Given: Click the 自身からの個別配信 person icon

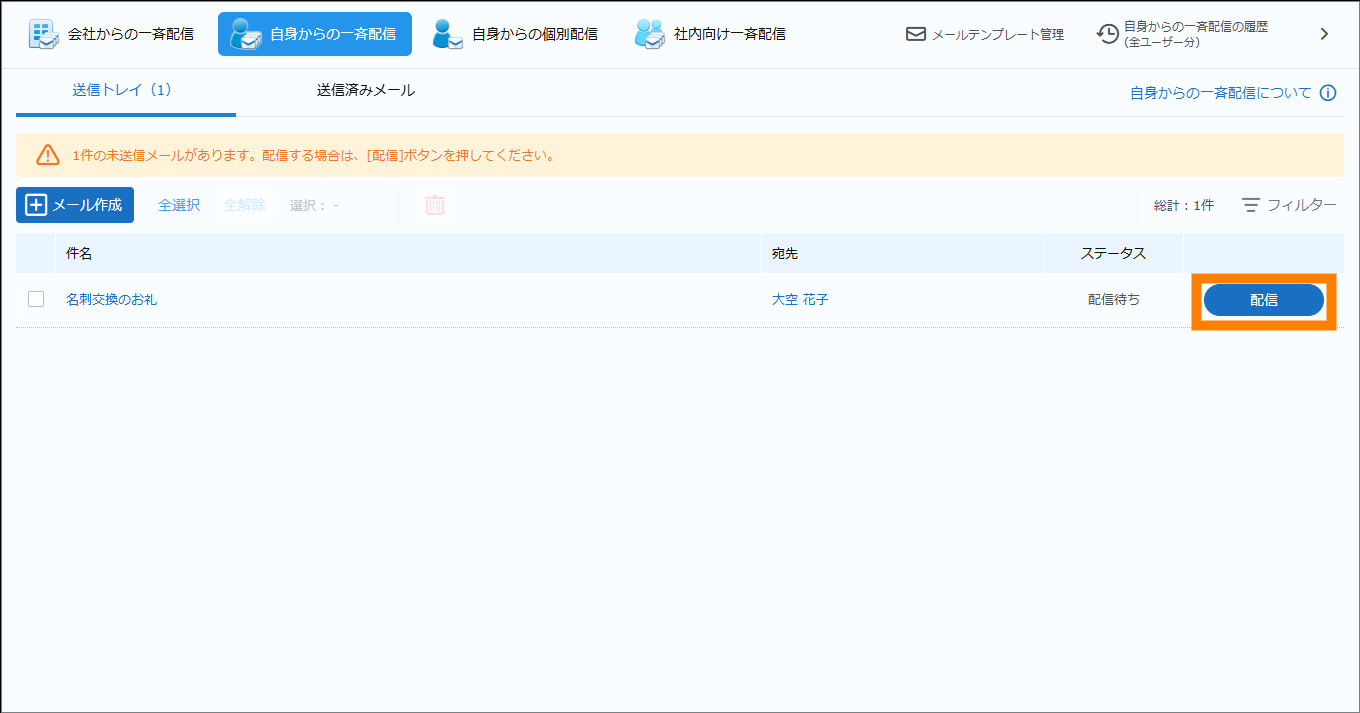Looking at the screenshot, I should click(447, 34).
